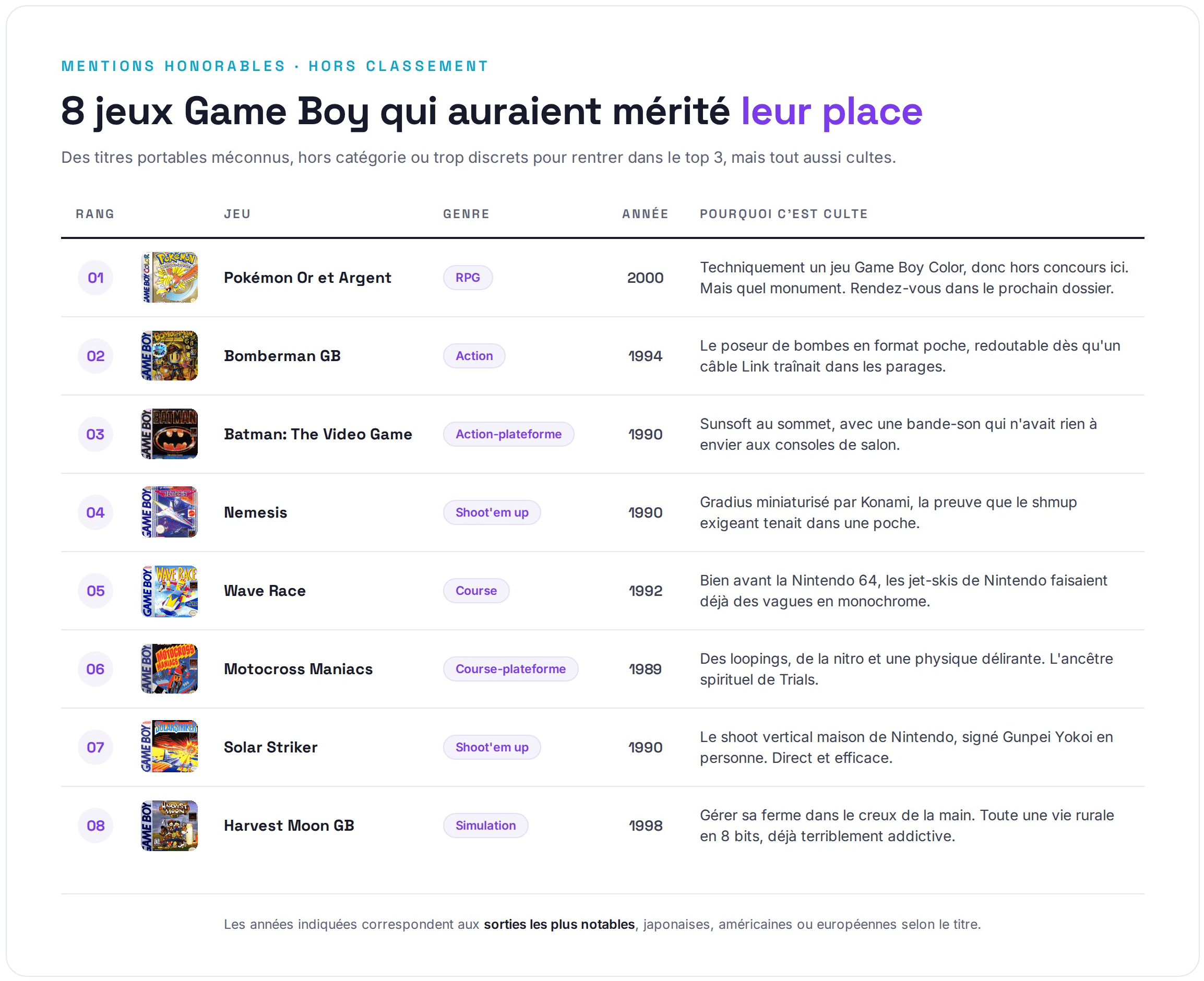The width and height of the screenshot is (1204, 981).
Task: Select the Solar Striker cover thumbnail
Action: [169, 747]
